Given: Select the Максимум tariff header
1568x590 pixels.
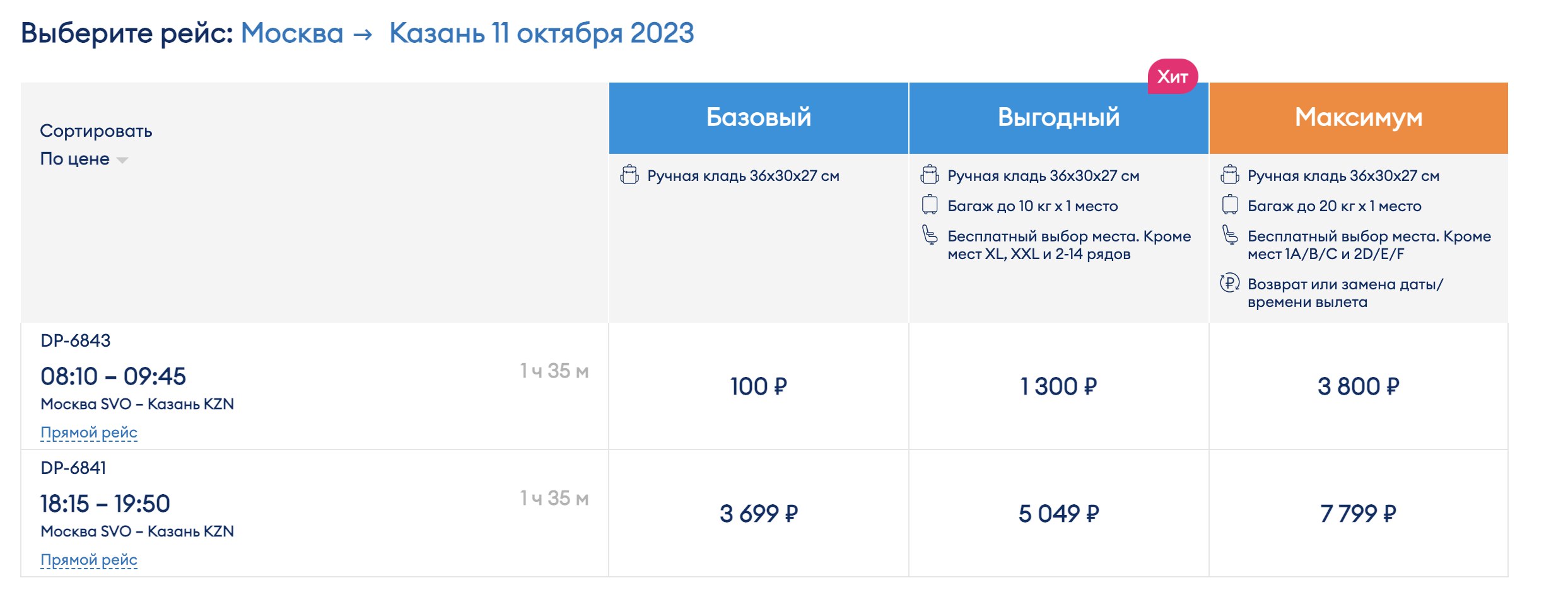Looking at the screenshot, I should coord(1359,118).
